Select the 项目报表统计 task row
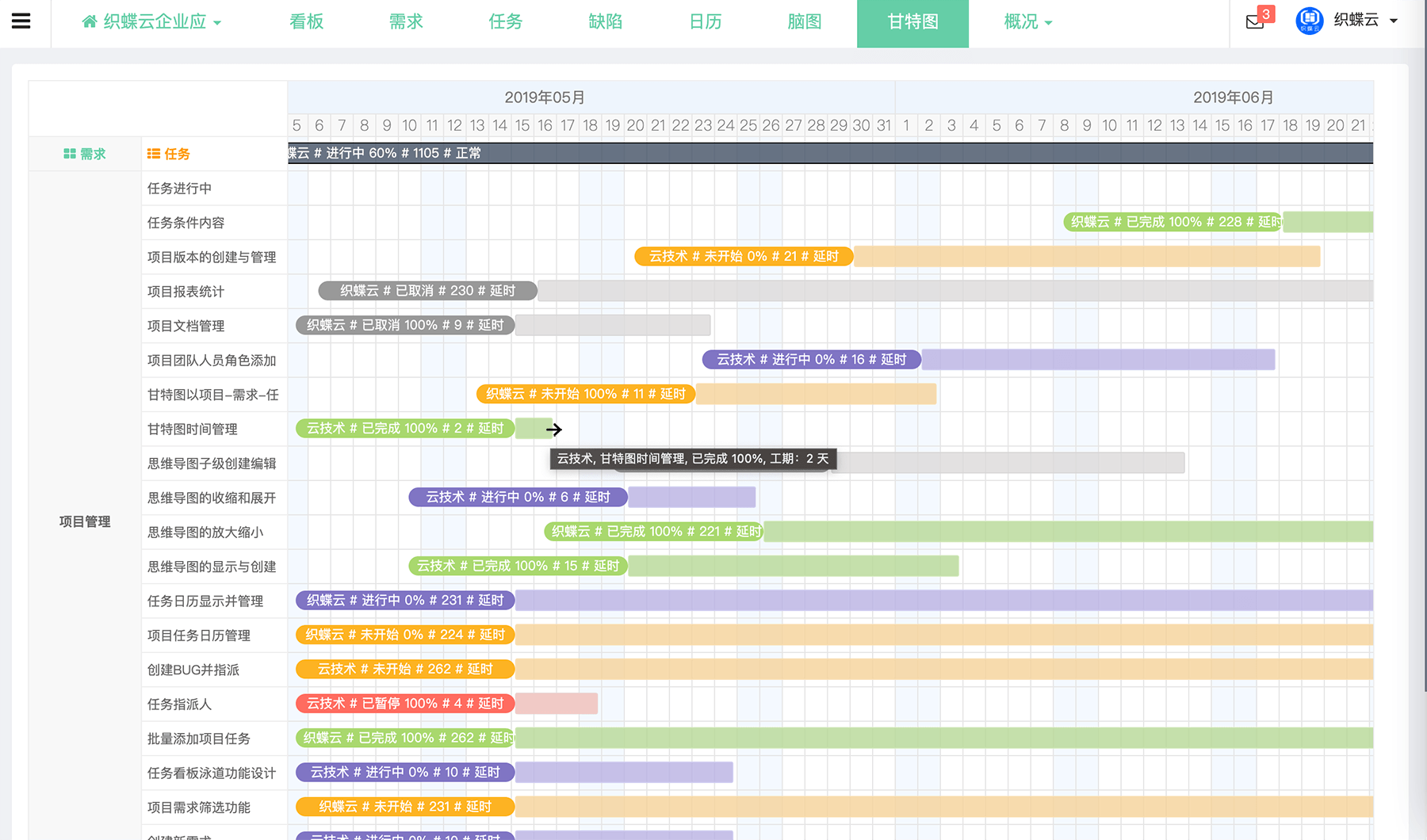This screenshot has width=1427, height=840. click(214, 292)
